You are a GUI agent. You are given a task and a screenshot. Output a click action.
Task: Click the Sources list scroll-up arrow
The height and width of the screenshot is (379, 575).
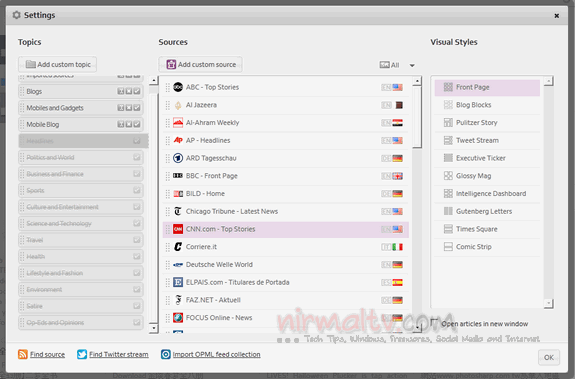pos(417,81)
